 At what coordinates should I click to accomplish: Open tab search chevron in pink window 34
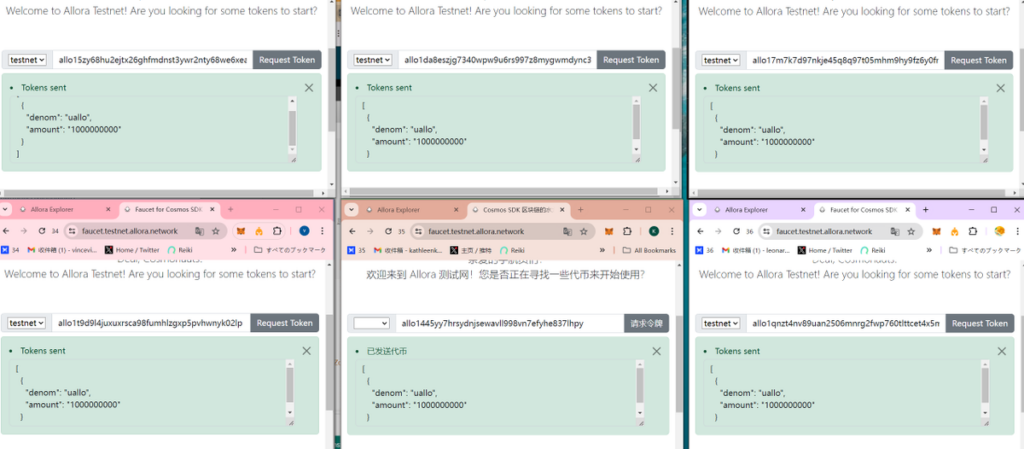(x=6, y=209)
